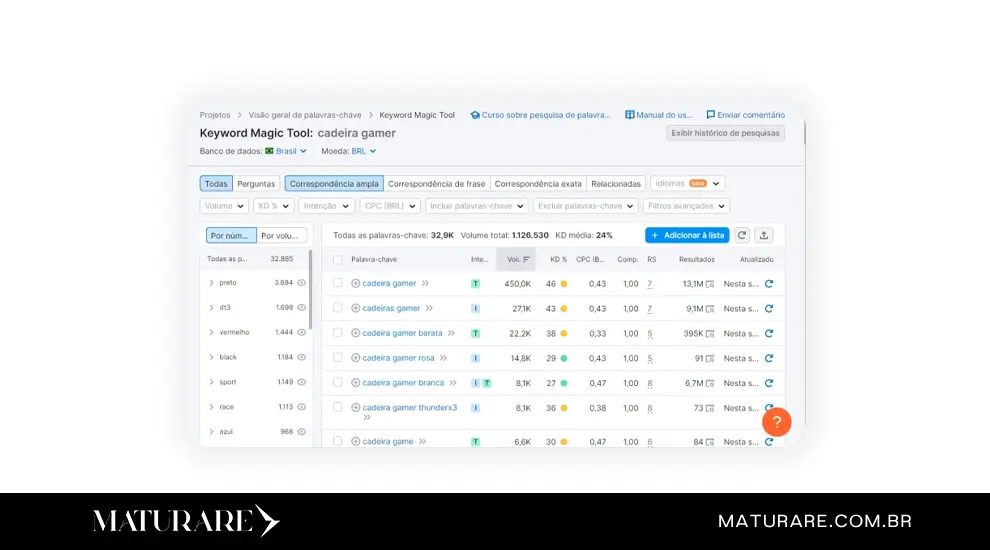Click the plus icon next to 'cadeira gamer branca'
Image resolution: width=990 pixels, height=550 pixels.
(x=355, y=383)
